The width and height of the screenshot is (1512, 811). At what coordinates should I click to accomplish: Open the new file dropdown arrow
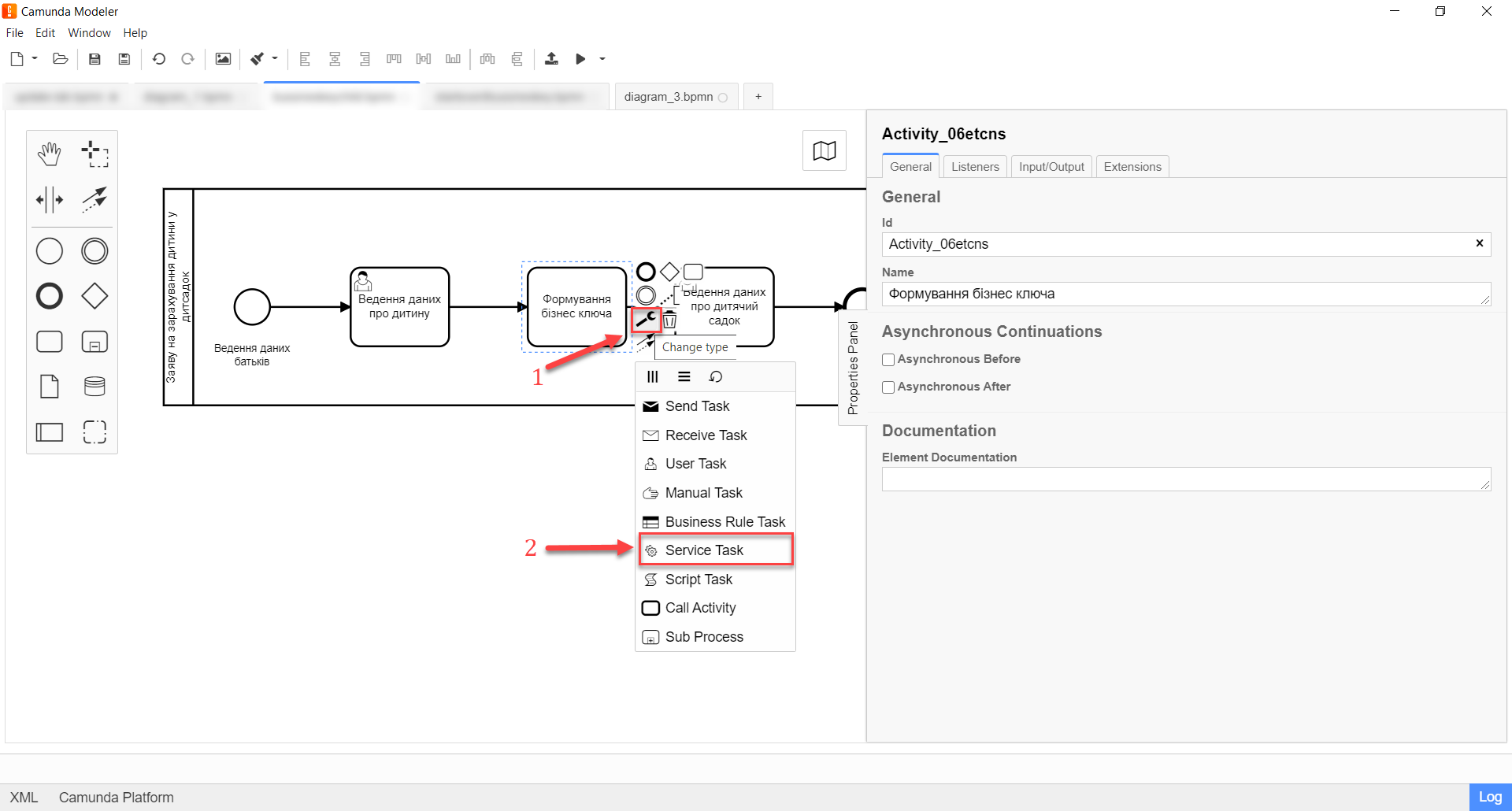click(x=35, y=58)
